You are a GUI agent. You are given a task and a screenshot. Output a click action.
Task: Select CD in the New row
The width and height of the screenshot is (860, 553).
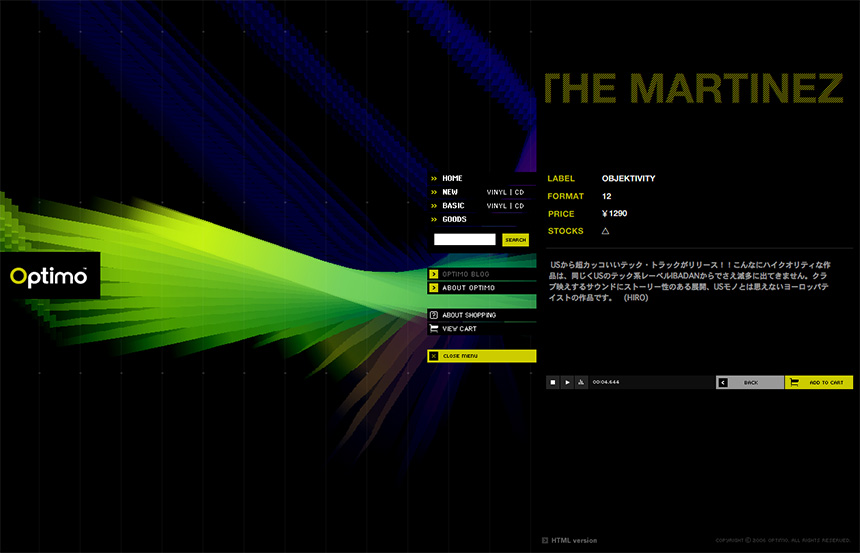pyautogui.click(x=519, y=192)
